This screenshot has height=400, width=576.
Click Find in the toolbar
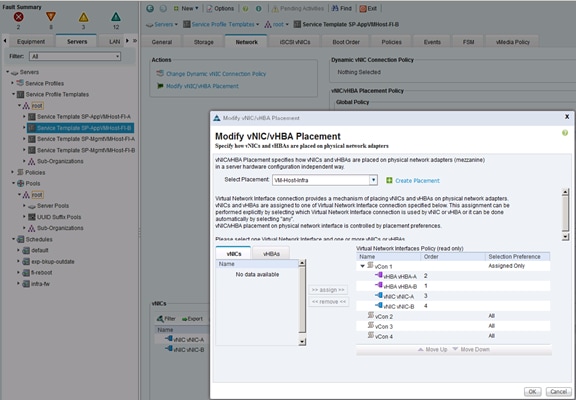[x=342, y=8]
